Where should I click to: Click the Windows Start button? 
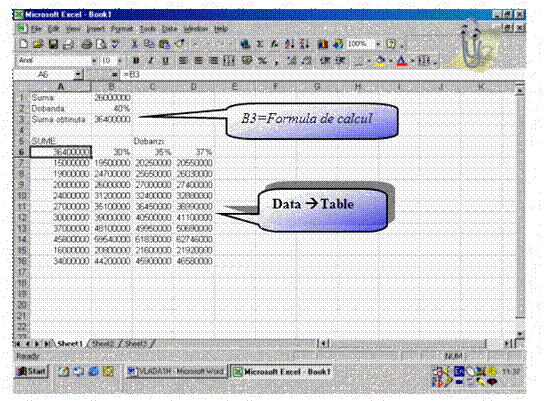32,371
